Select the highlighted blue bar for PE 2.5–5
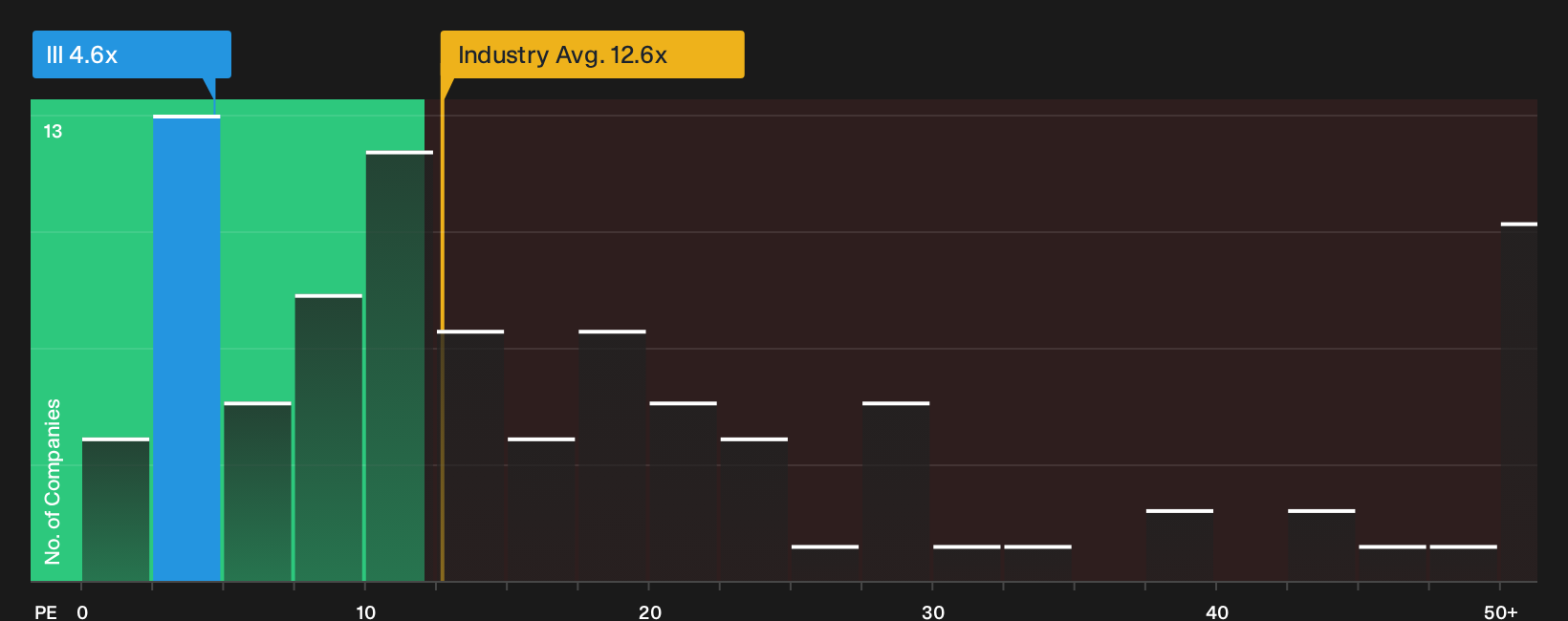This screenshot has width=1568, height=621. [x=186, y=349]
